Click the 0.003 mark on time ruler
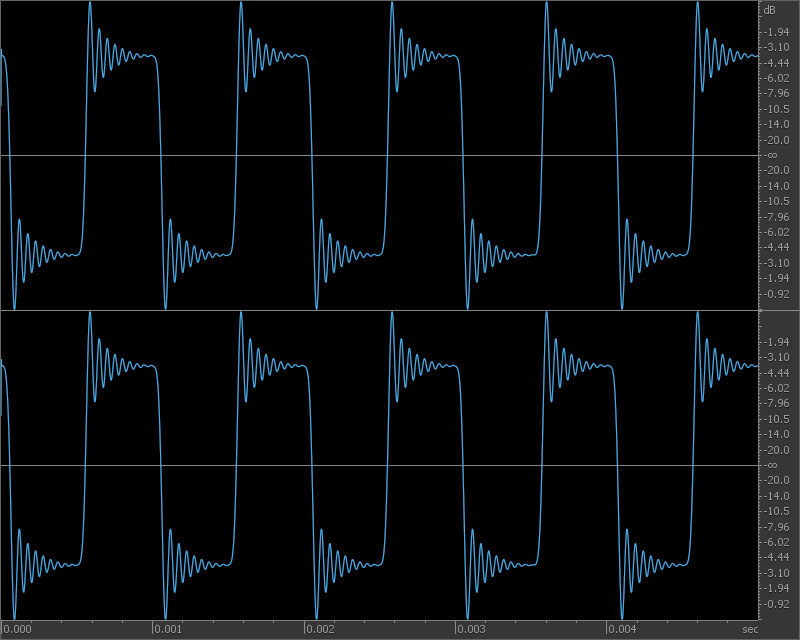The image size is (800, 640). click(470, 629)
